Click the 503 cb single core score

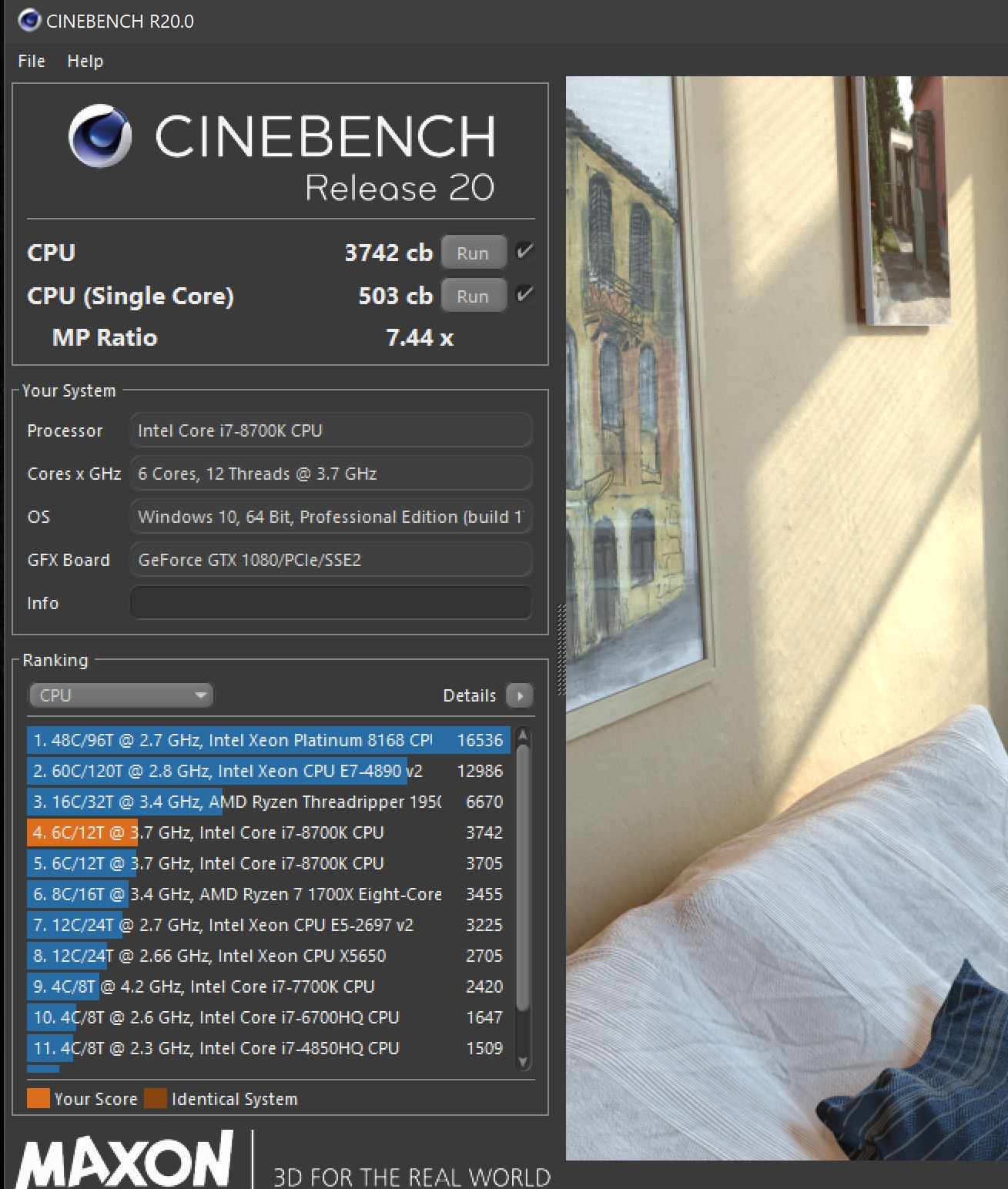(396, 296)
